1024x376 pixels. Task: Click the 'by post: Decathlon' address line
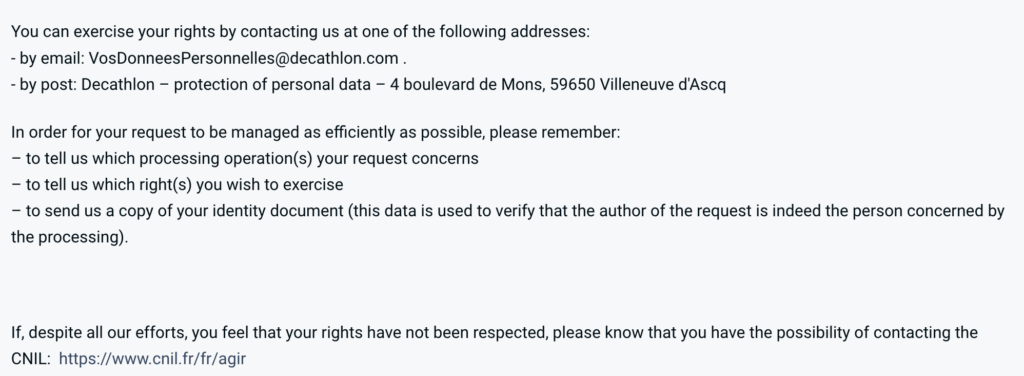click(x=368, y=84)
